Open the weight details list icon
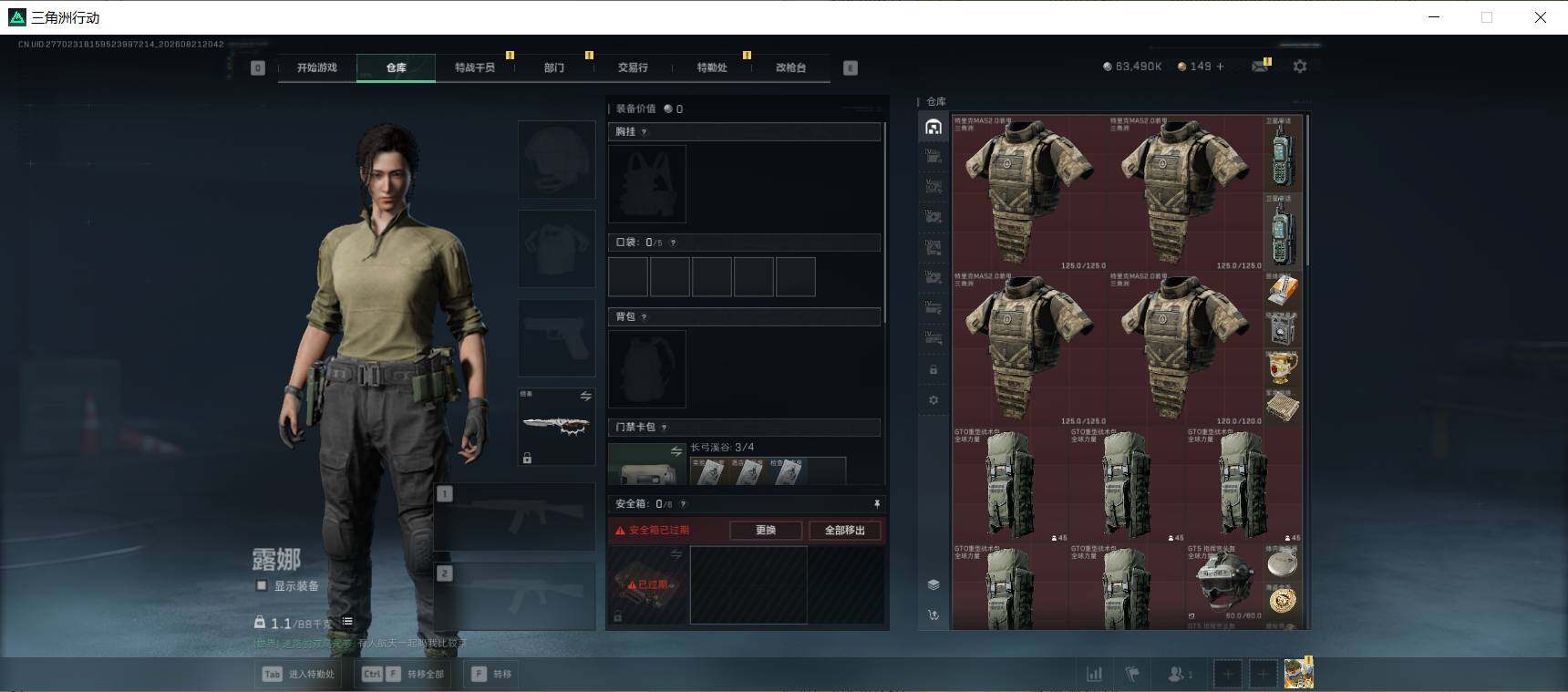Viewport: 1568px width, 692px height. pos(347,622)
